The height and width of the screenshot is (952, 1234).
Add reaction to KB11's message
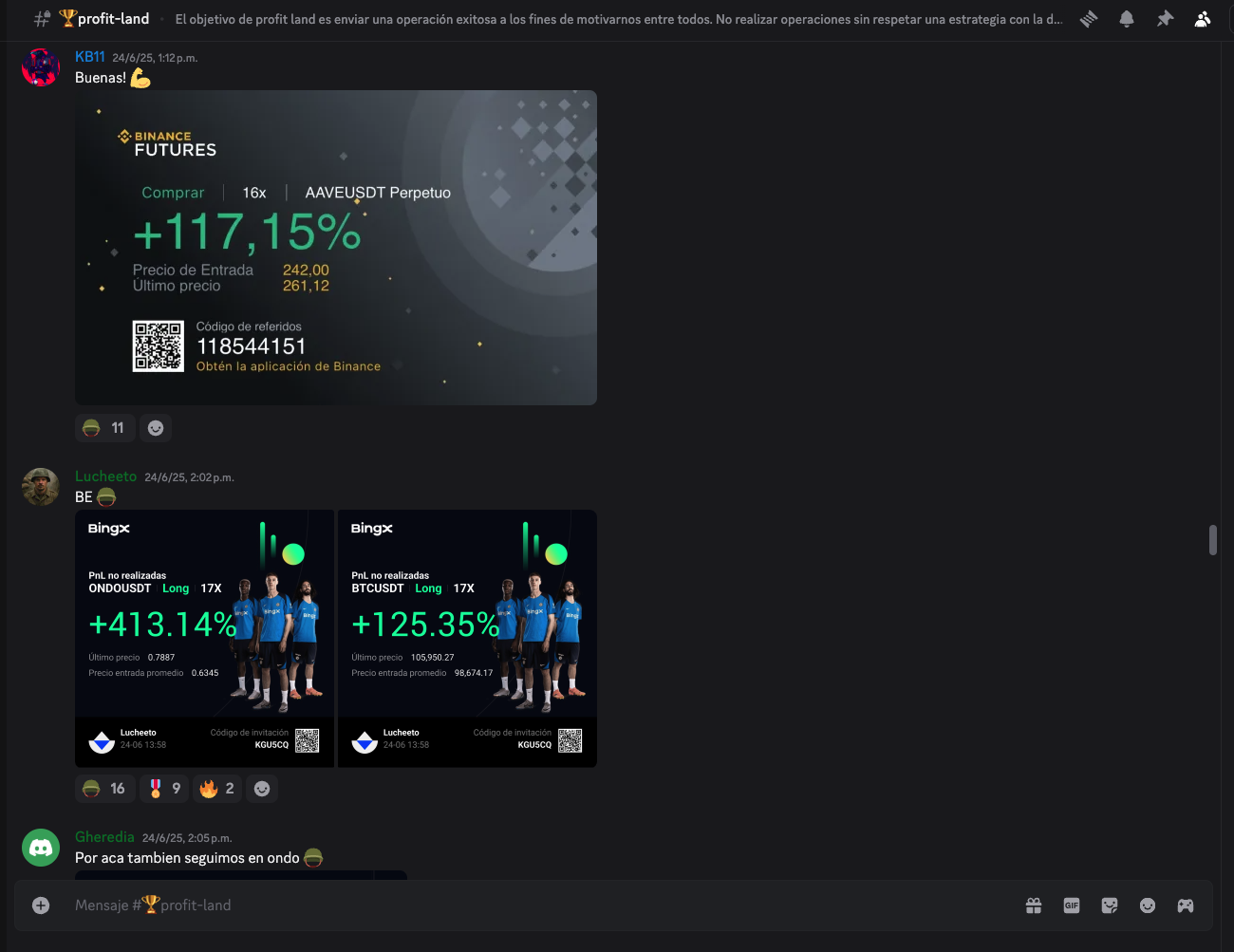point(156,428)
